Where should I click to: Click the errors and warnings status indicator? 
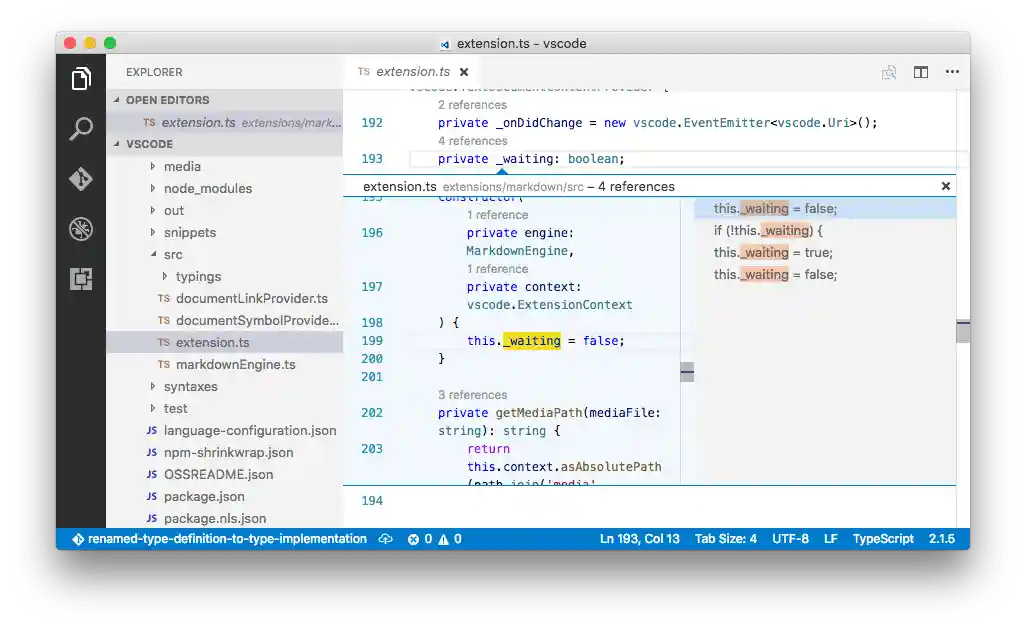[434, 539]
